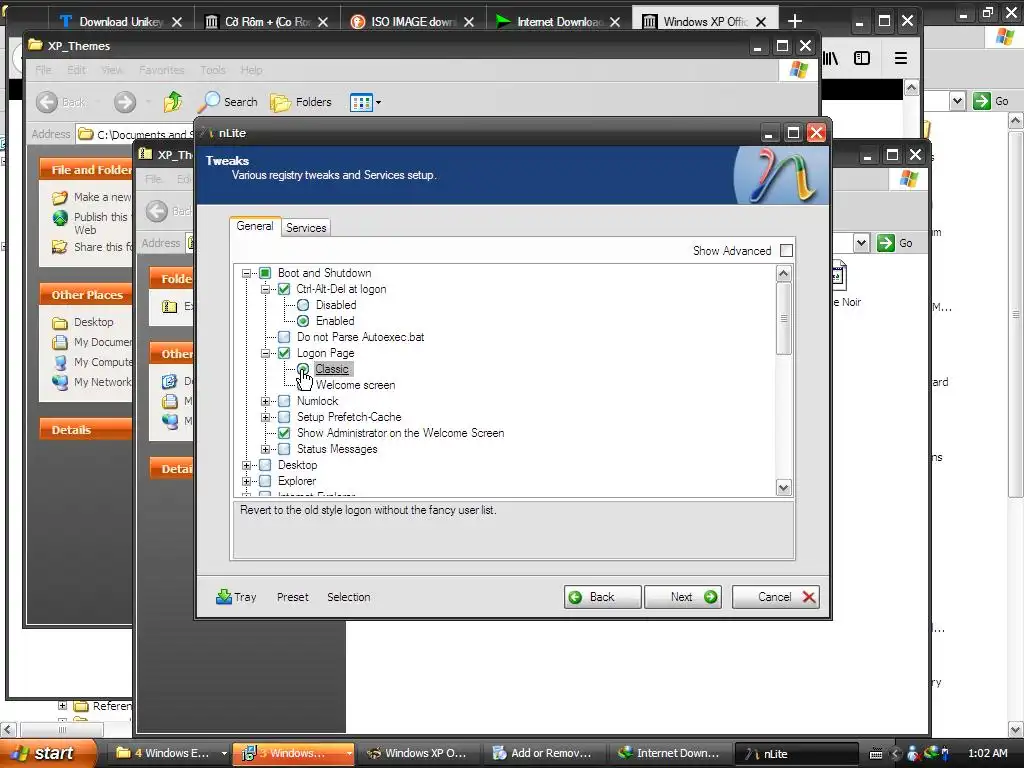Check the Setup Prefetch-Cache checkbox
The height and width of the screenshot is (768, 1024).
click(284, 417)
